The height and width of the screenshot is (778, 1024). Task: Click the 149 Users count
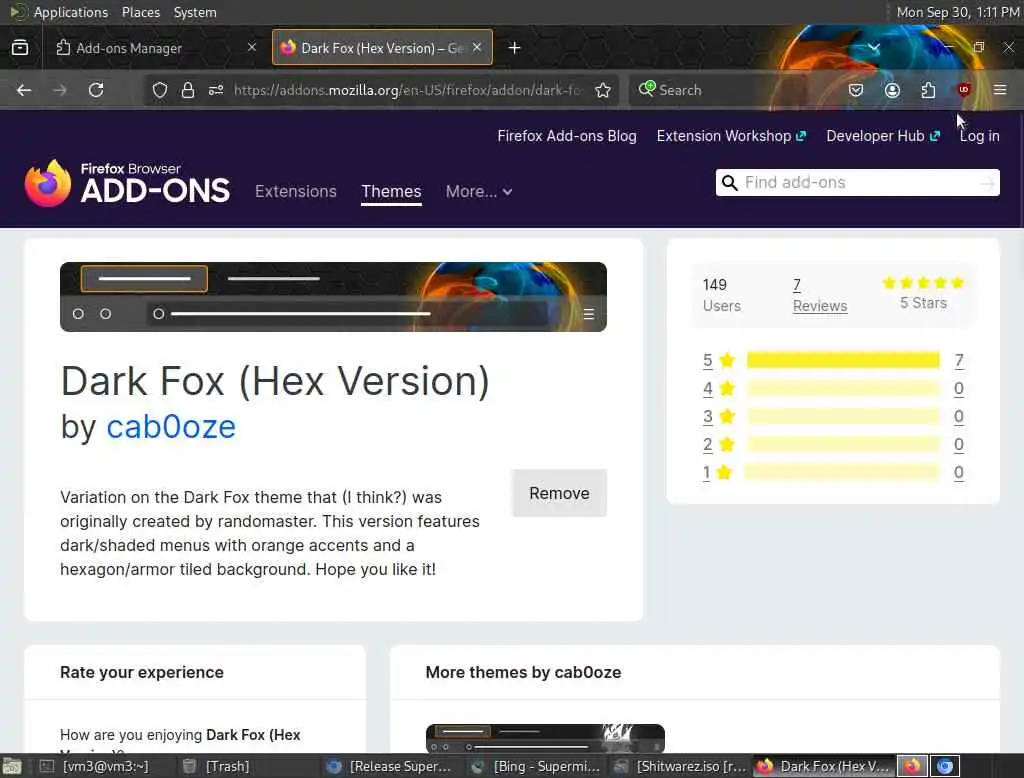click(x=722, y=295)
